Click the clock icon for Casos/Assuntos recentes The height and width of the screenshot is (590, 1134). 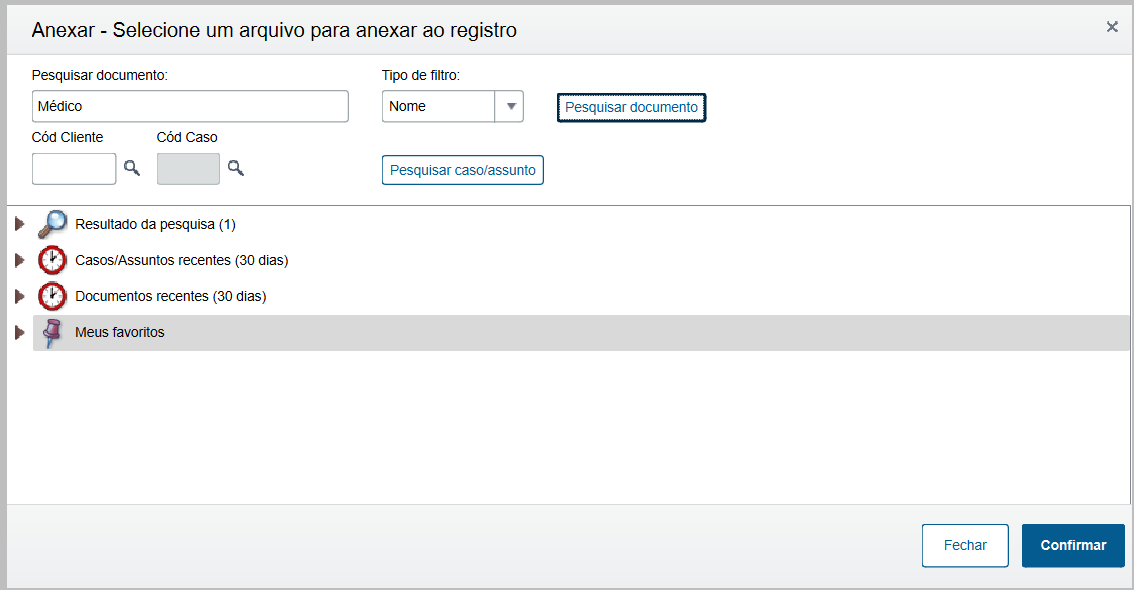53,260
